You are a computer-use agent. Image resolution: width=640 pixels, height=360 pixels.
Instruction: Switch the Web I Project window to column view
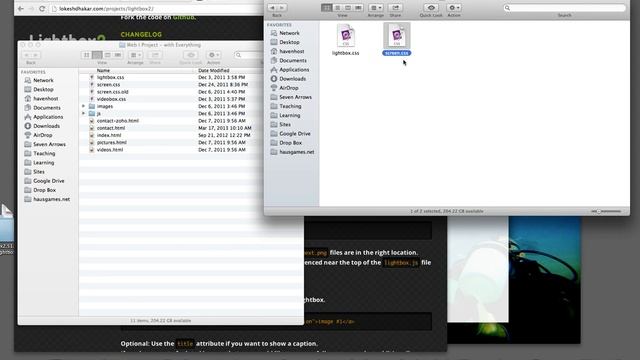107,55
